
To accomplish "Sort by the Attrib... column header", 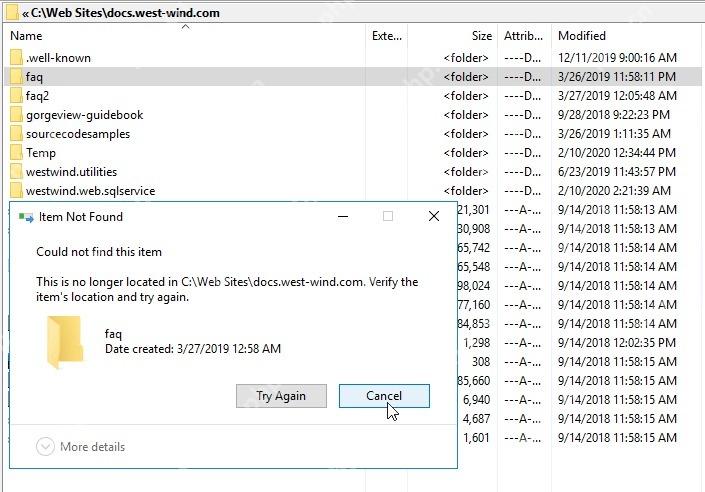I will (x=523, y=36).
